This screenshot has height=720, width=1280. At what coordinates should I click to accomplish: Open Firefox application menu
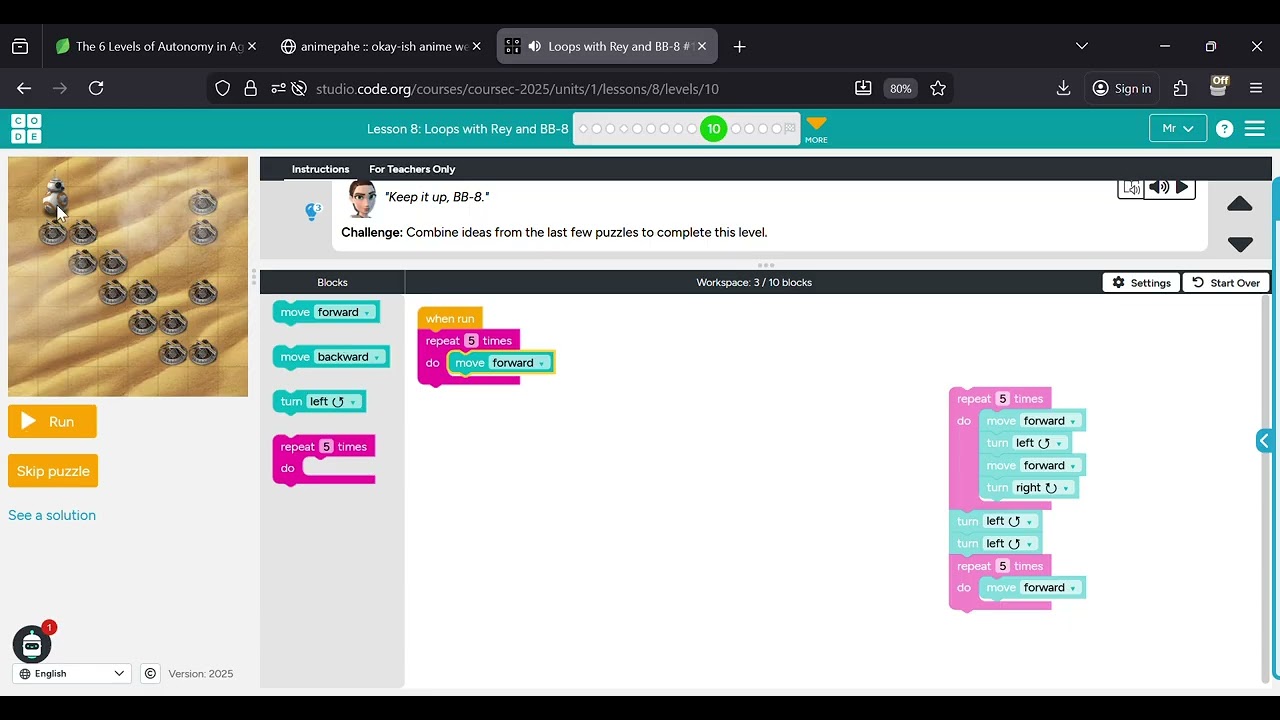pos(1256,88)
